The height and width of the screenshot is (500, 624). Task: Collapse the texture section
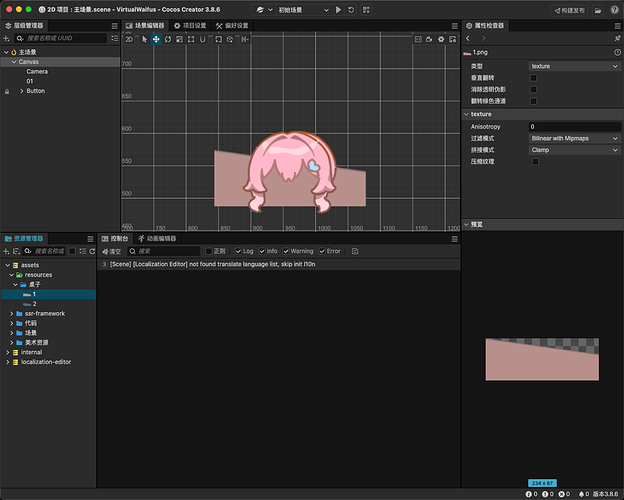click(466, 114)
